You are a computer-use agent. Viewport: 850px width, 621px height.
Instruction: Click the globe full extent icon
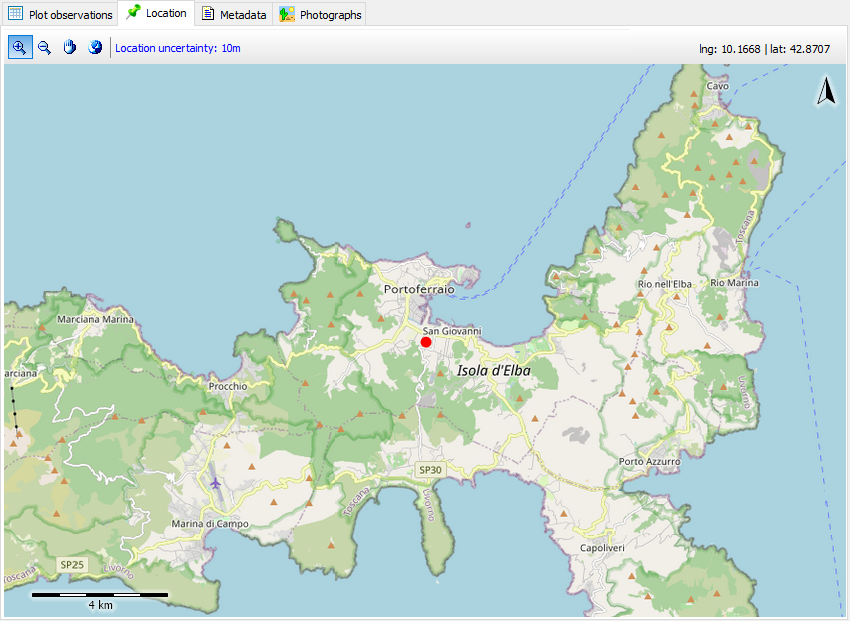pyautogui.click(x=95, y=47)
